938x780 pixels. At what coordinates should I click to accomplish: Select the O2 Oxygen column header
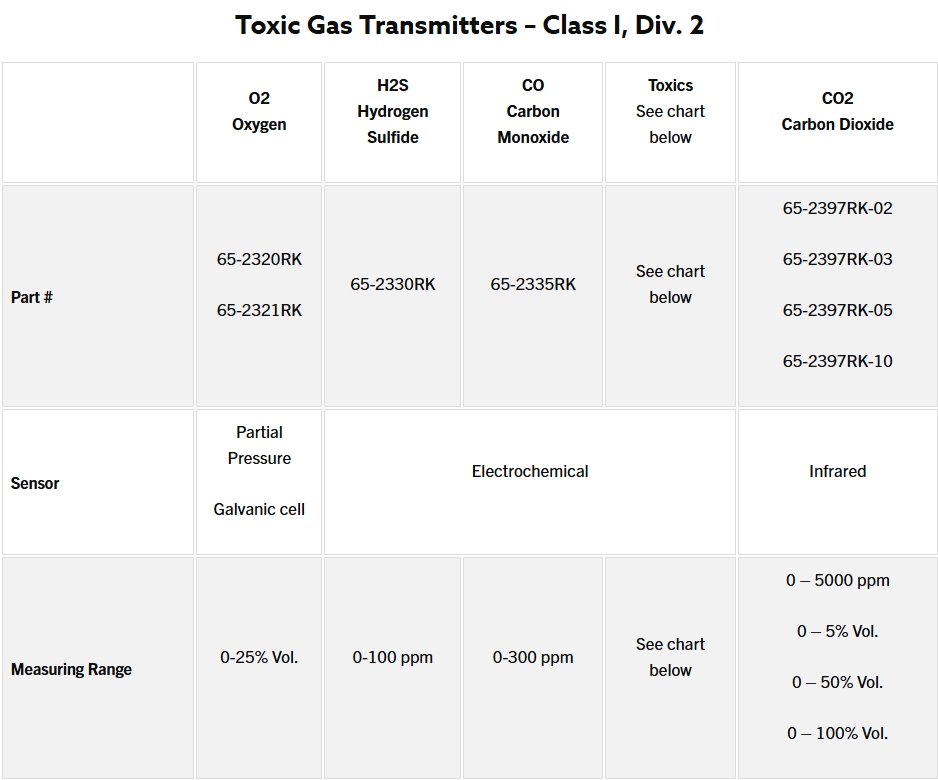[259, 111]
